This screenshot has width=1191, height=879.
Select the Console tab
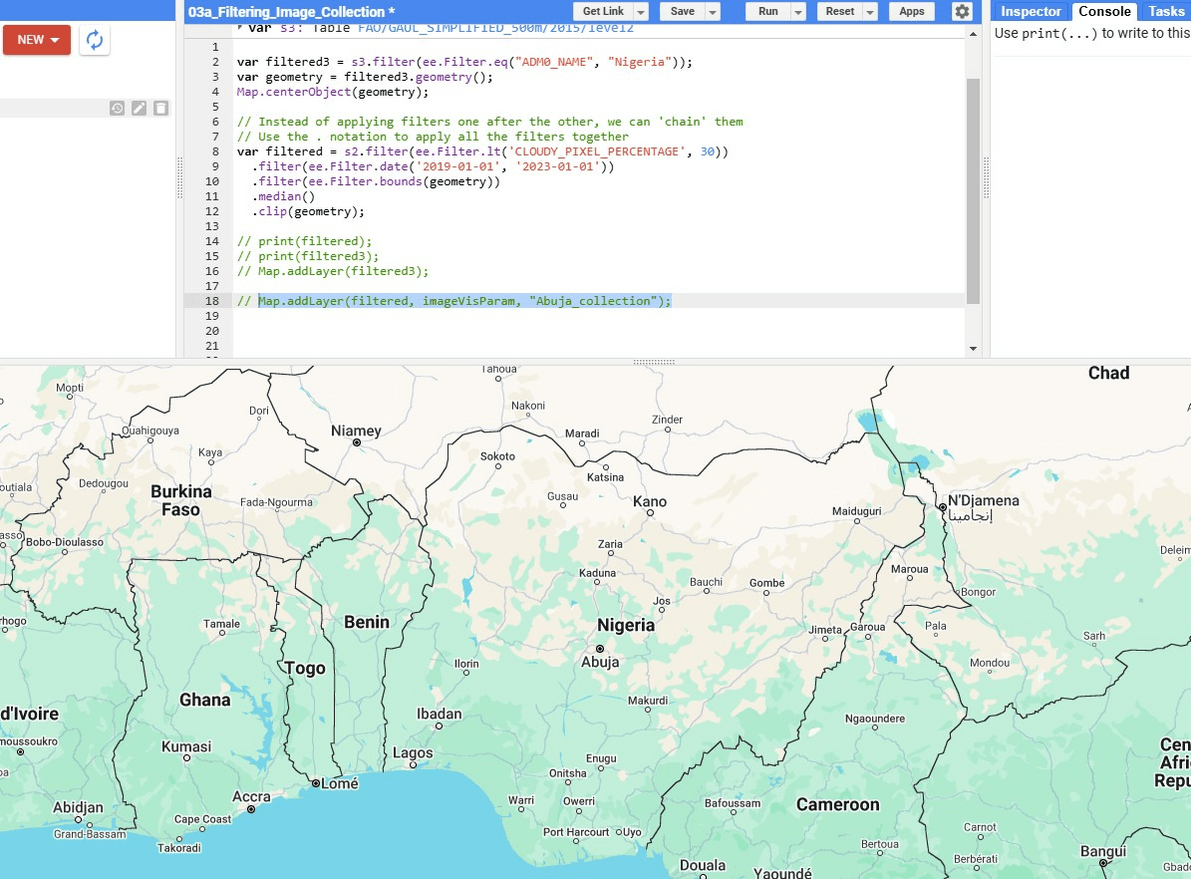pyautogui.click(x=1104, y=12)
